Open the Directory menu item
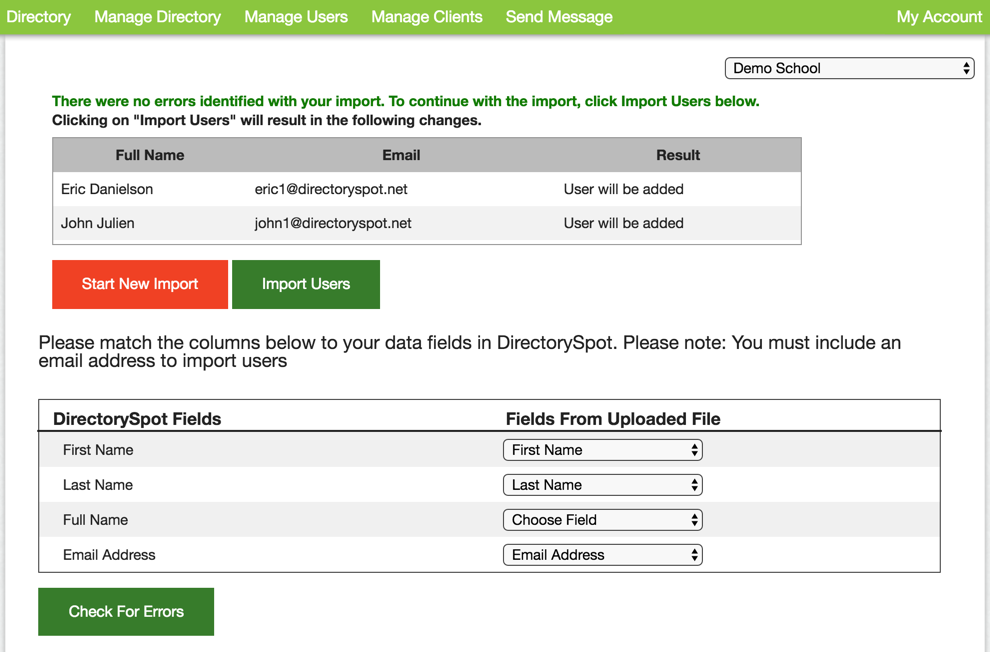Viewport: 990px width, 652px height. point(39,17)
